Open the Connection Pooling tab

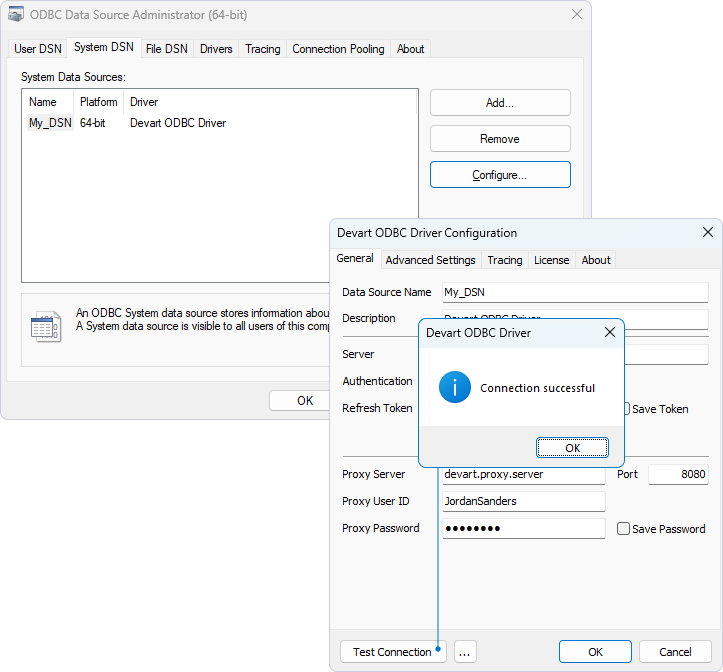[x=338, y=48]
